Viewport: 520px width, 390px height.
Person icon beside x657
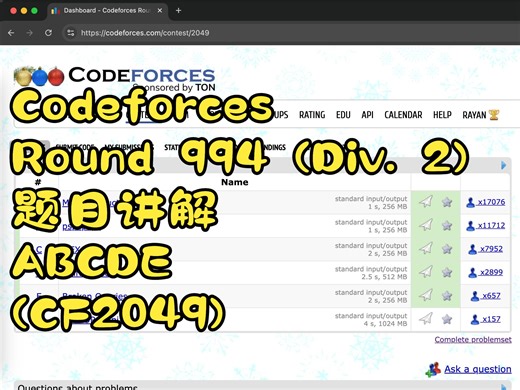[x=475, y=296]
